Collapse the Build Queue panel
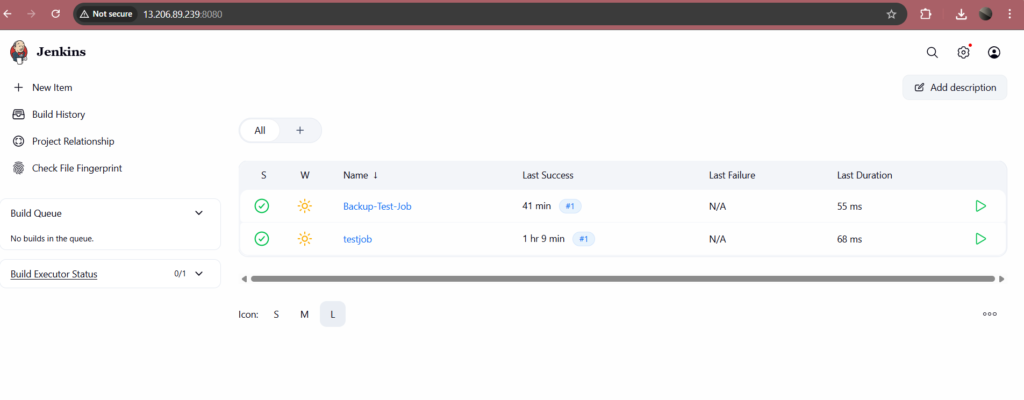This screenshot has width=1024, height=400. [199, 213]
